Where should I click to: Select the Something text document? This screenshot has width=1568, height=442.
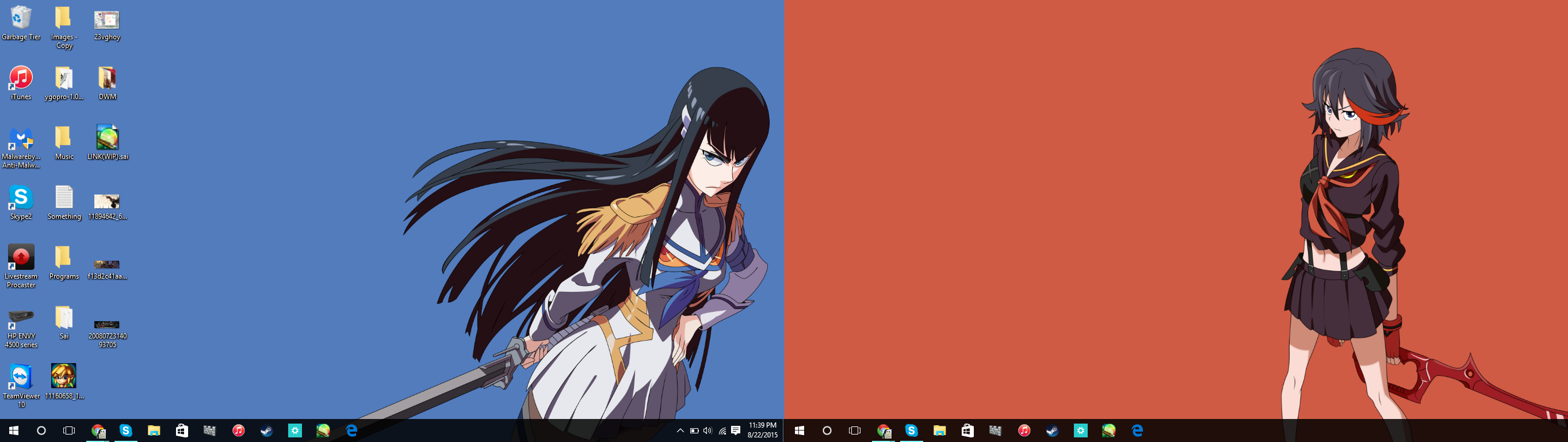(x=64, y=202)
